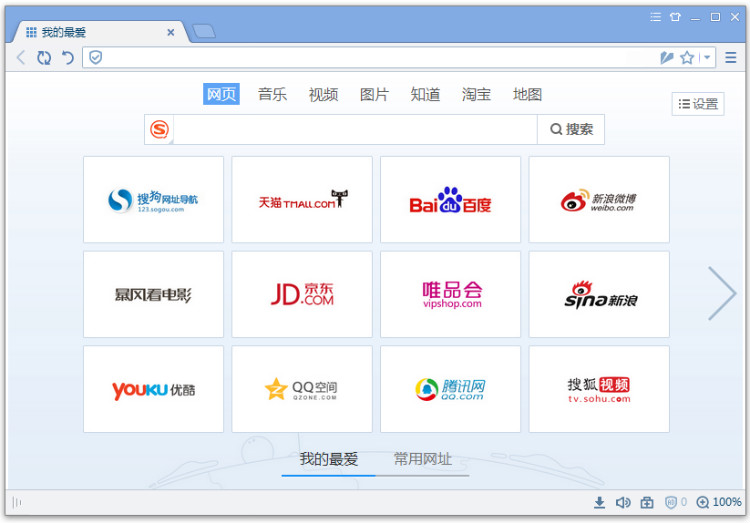Select the 网页 search category
The height and width of the screenshot is (523, 750).
coord(221,94)
